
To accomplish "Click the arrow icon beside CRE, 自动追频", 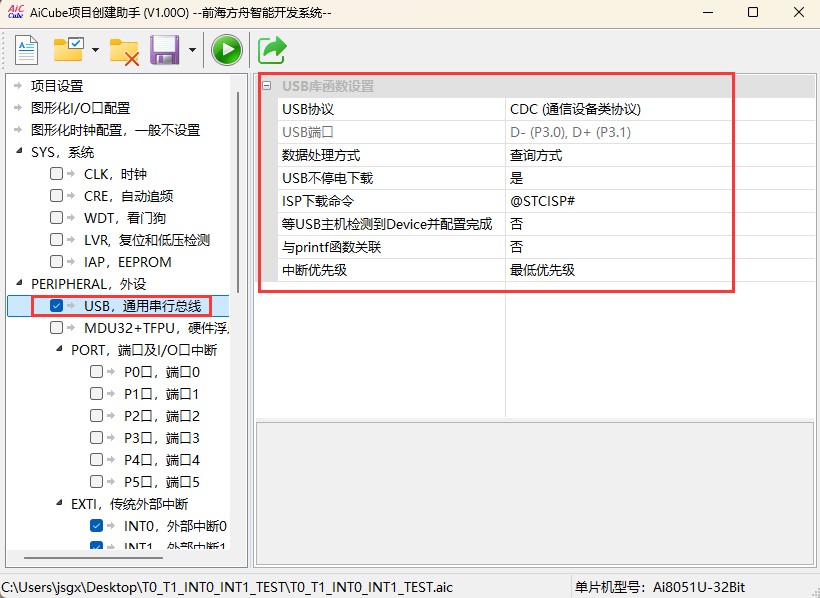I will [x=71, y=195].
